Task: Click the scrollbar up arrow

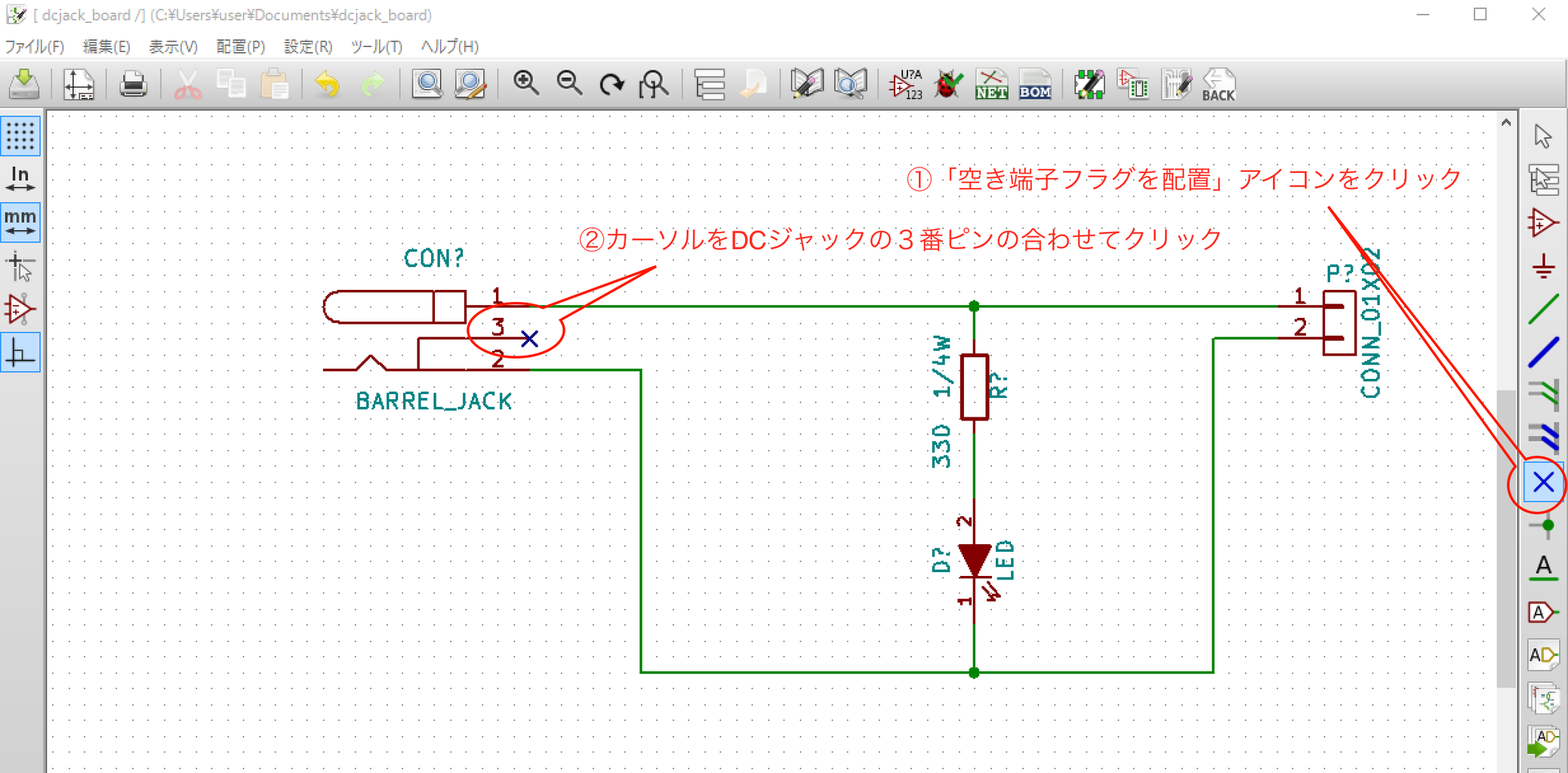Action: click(x=1506, y=122)
